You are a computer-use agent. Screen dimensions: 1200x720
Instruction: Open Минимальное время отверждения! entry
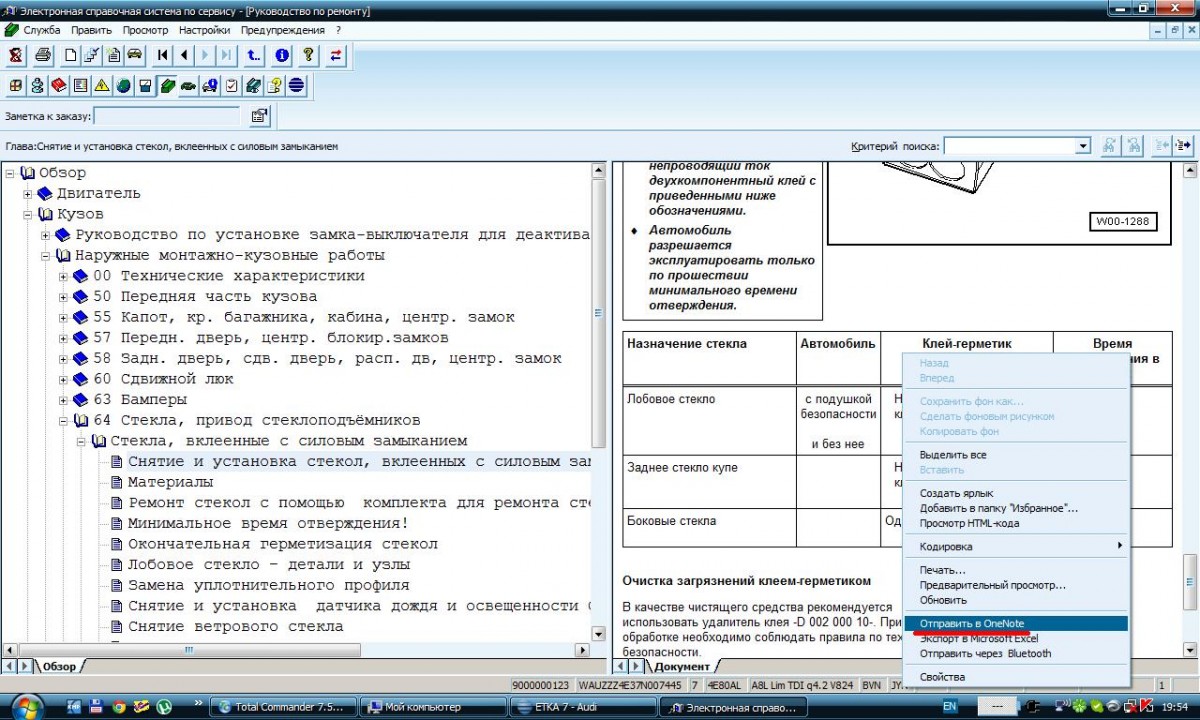[268, 523]
